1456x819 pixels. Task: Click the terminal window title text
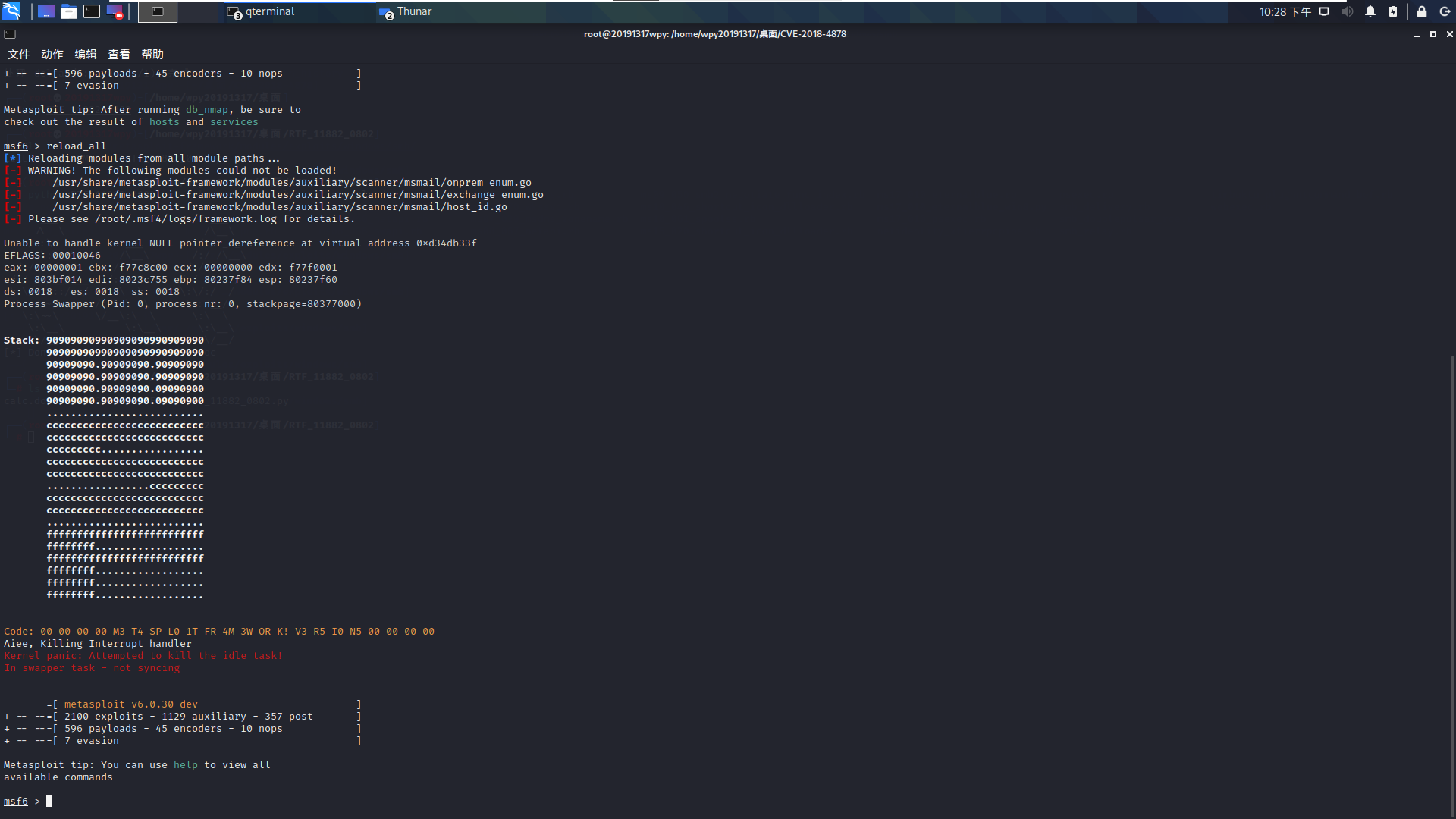(714, 34)
